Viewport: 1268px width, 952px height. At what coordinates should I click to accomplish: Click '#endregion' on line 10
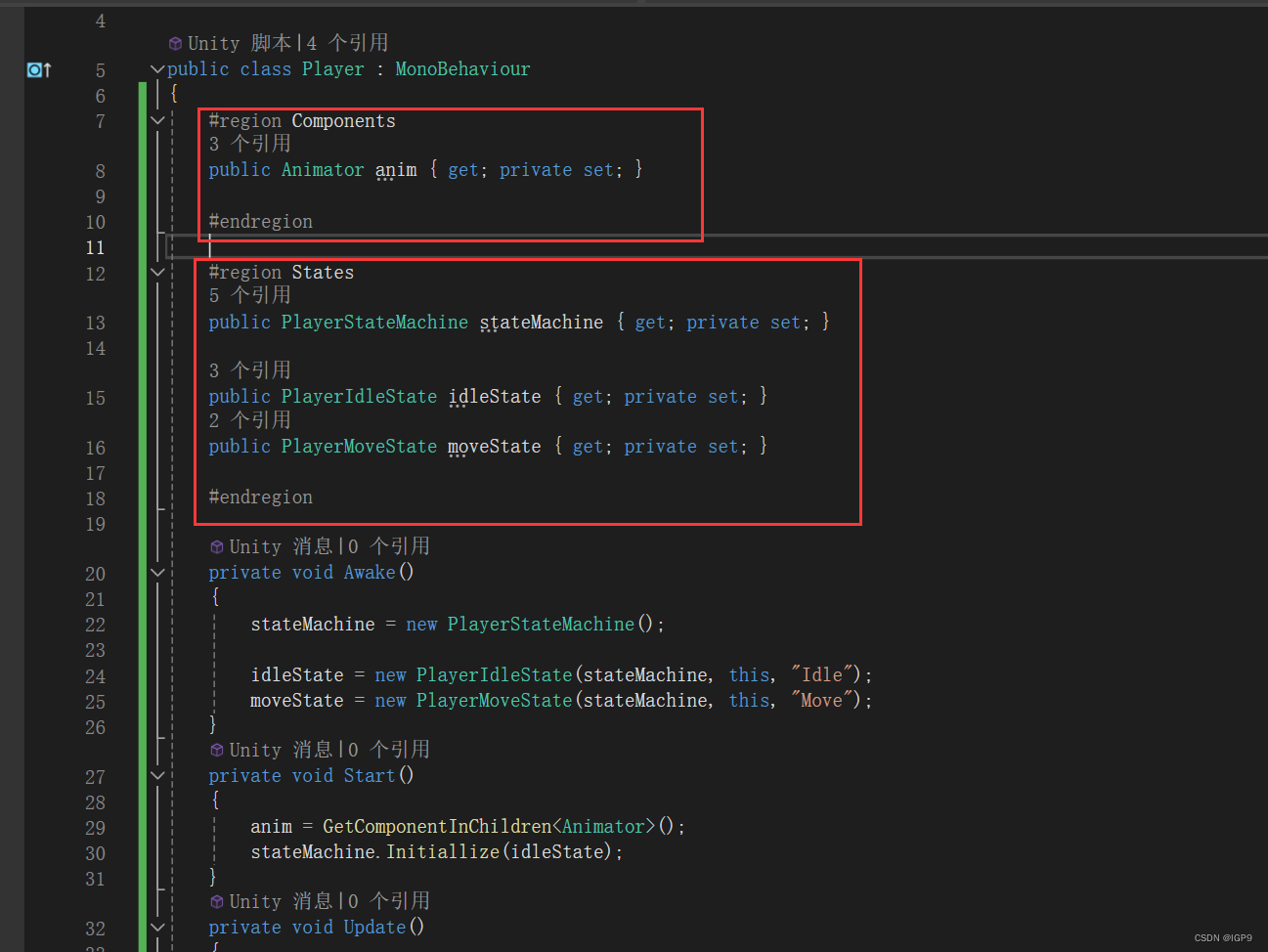click(x=260, y=222)
